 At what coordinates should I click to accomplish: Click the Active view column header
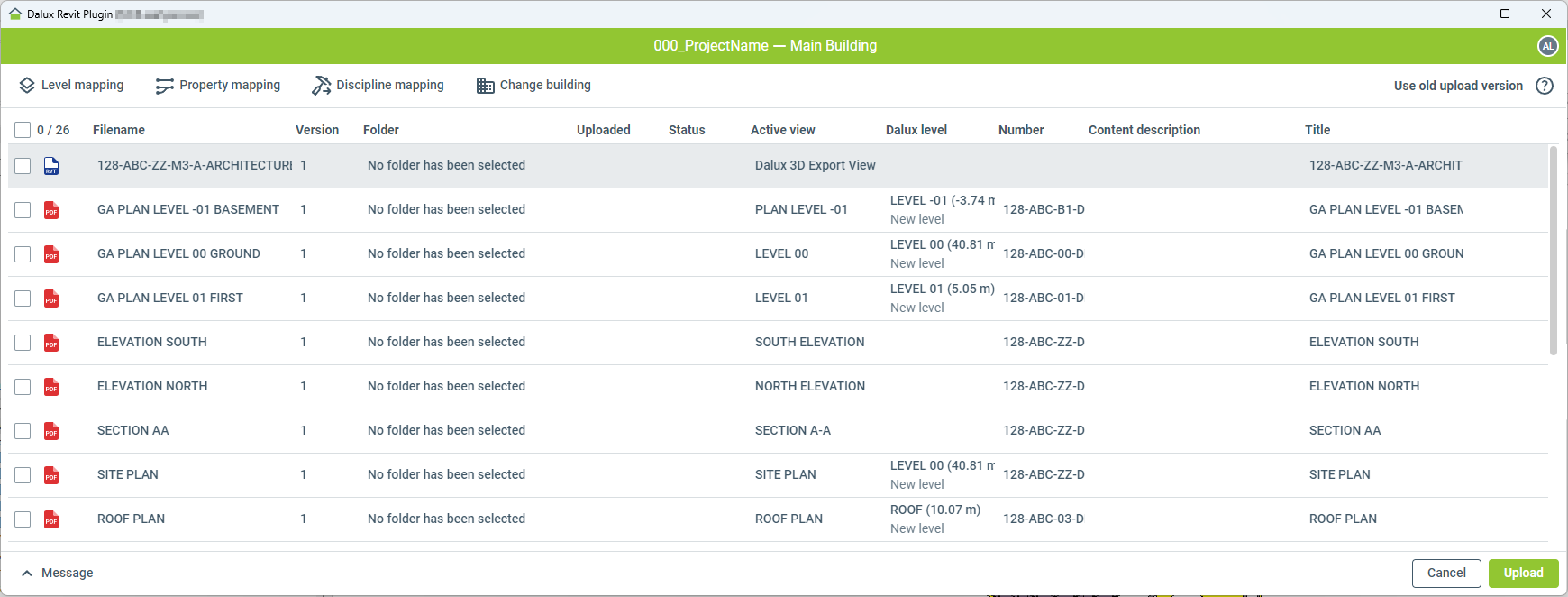pos(782,130)
